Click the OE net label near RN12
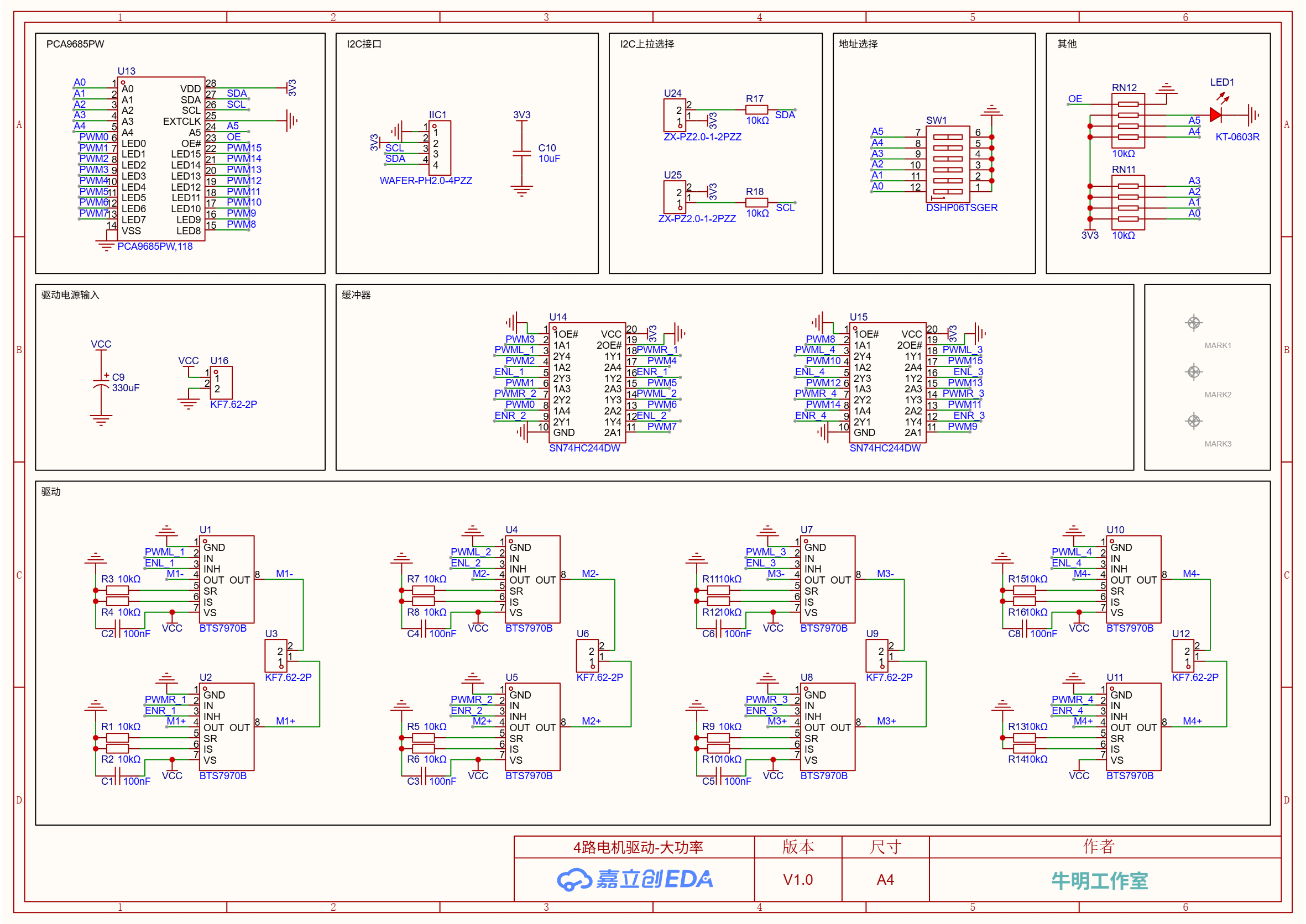The height and width of the screenshot is (924, 1306). pyautogui.click(x=1074, y=98)
